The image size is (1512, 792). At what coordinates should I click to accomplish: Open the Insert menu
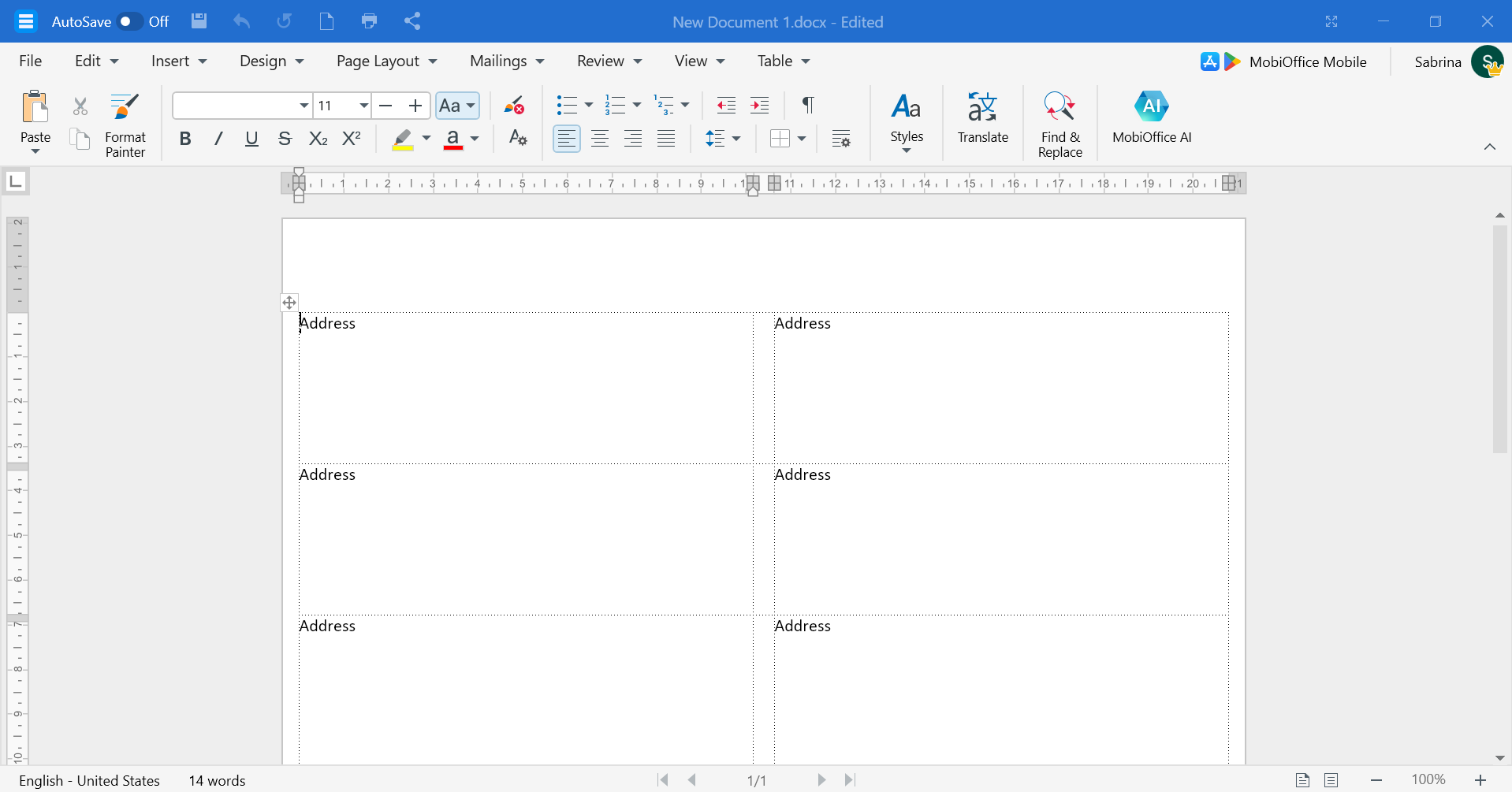click(x=179, y=61)
